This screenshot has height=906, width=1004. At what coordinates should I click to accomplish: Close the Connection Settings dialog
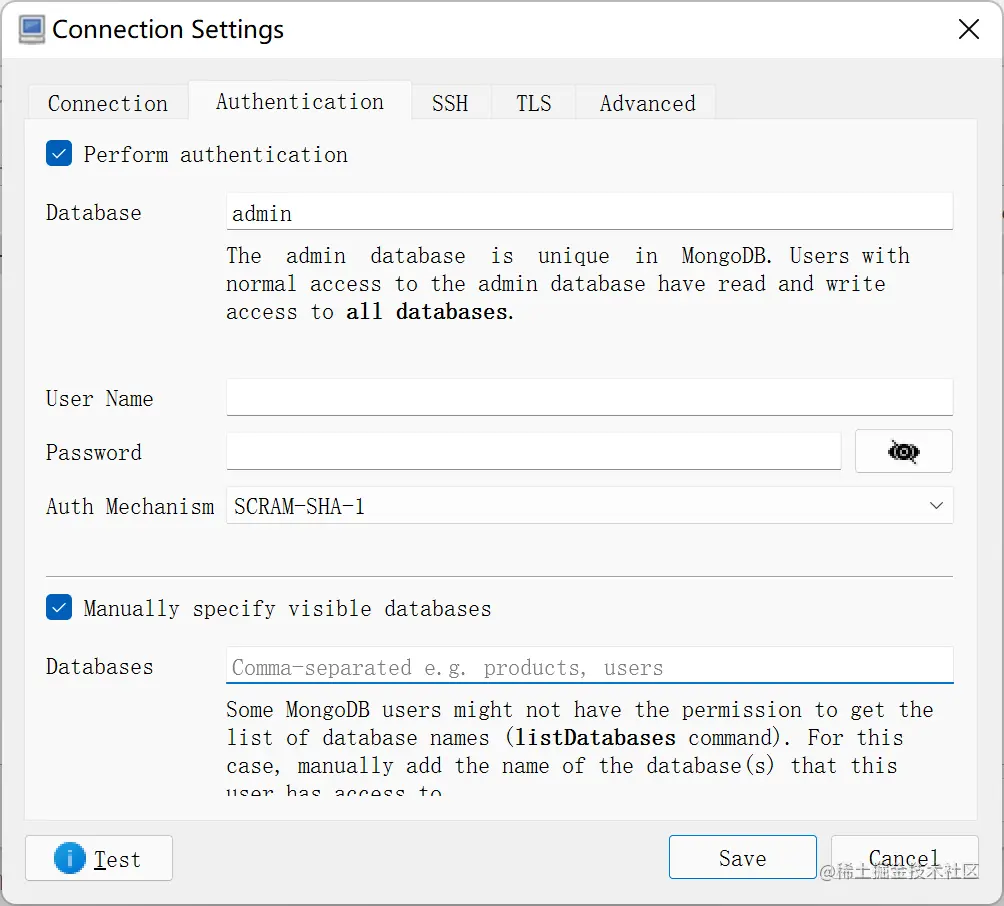coord(969,29)
